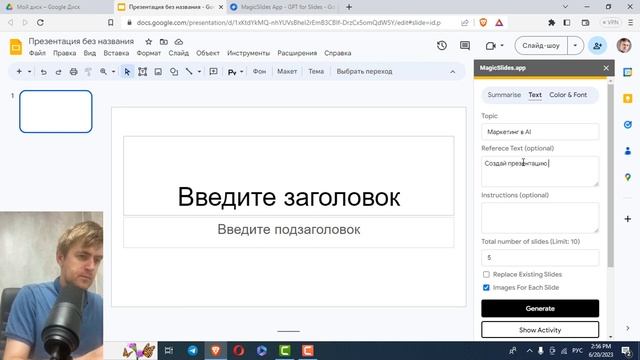Viewport: 640px width, 360px height.
Task: Collapse the toolbar with the chevron
Action: (x=453, y=72)
